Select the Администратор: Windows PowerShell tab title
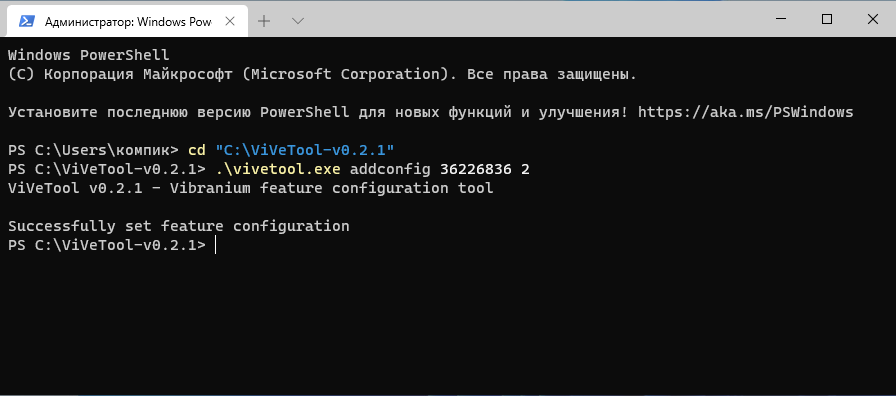Screen dimensions: 896x396 pos(128,22)
